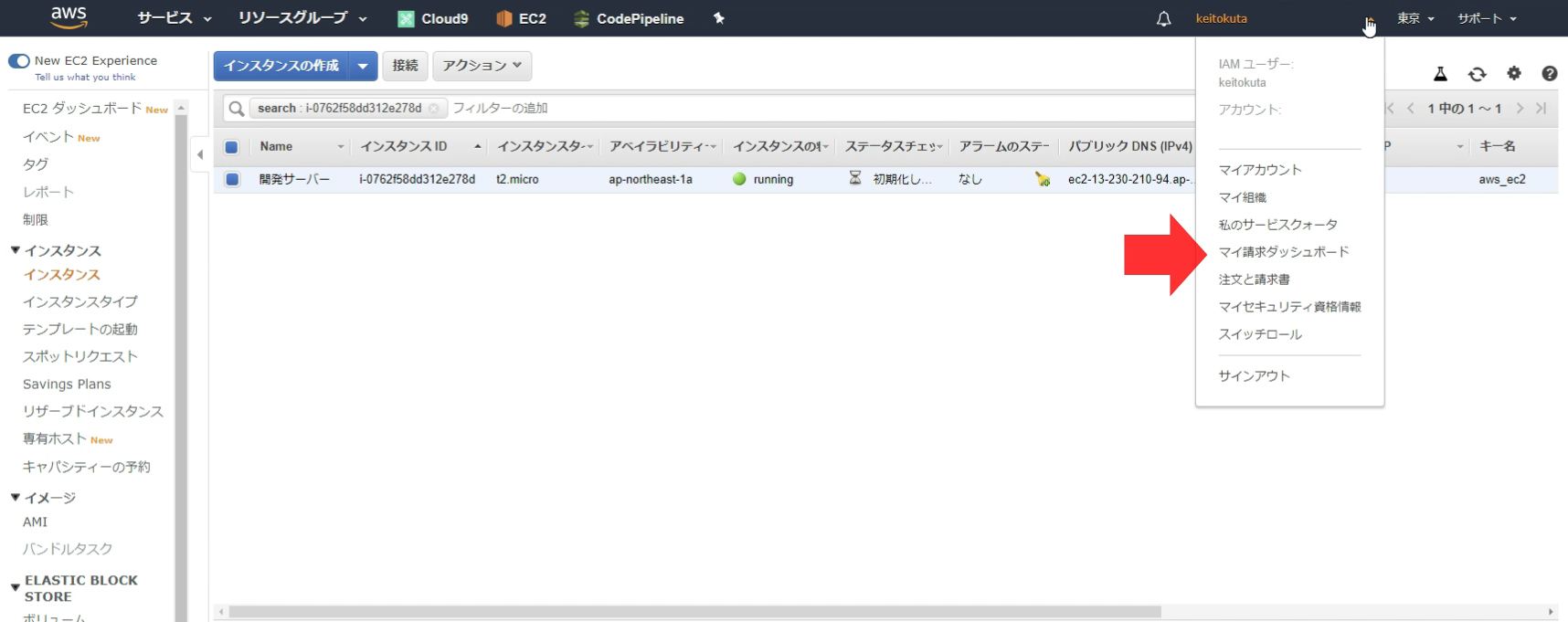Click インスタンスの作成 button
1568x622 pixels.
click(281, 66)
